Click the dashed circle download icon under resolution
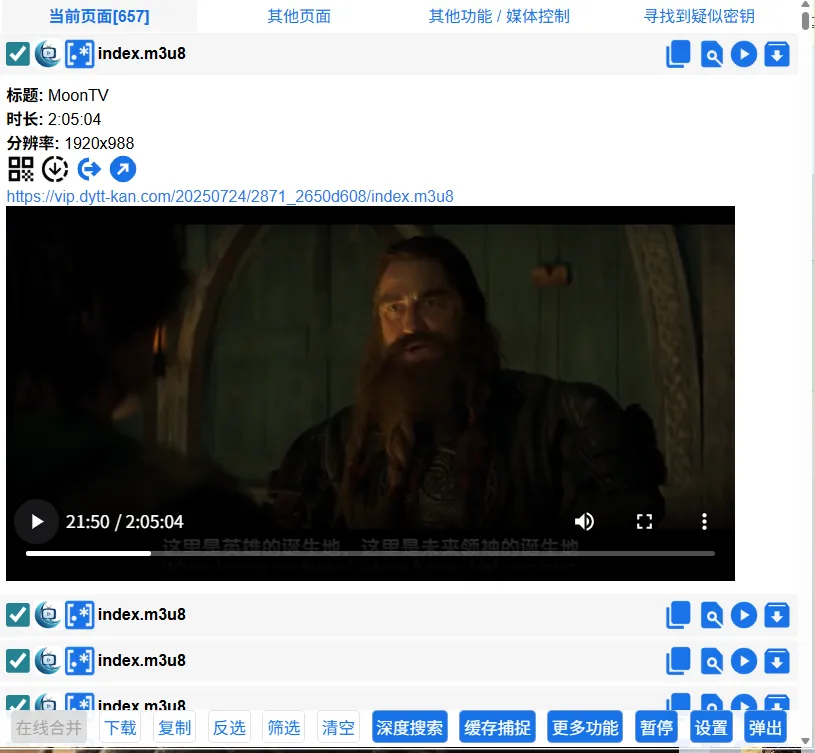Viewport: 815px width, 753px height. [x=55, y=169]
